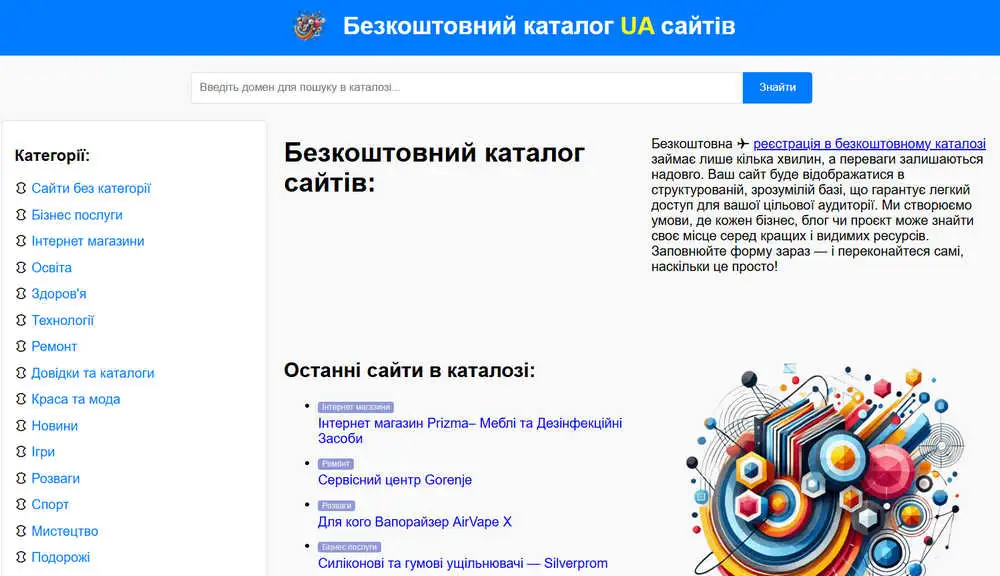
Task: Click the icon beside Довідки та каталоги
Action: pos(21,373)
